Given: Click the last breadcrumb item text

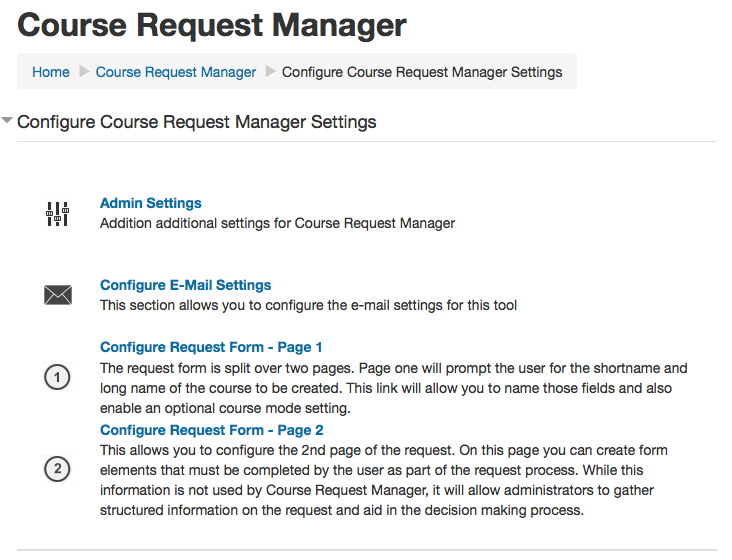Looking at the screenshot, I should (x=422, y=72).
